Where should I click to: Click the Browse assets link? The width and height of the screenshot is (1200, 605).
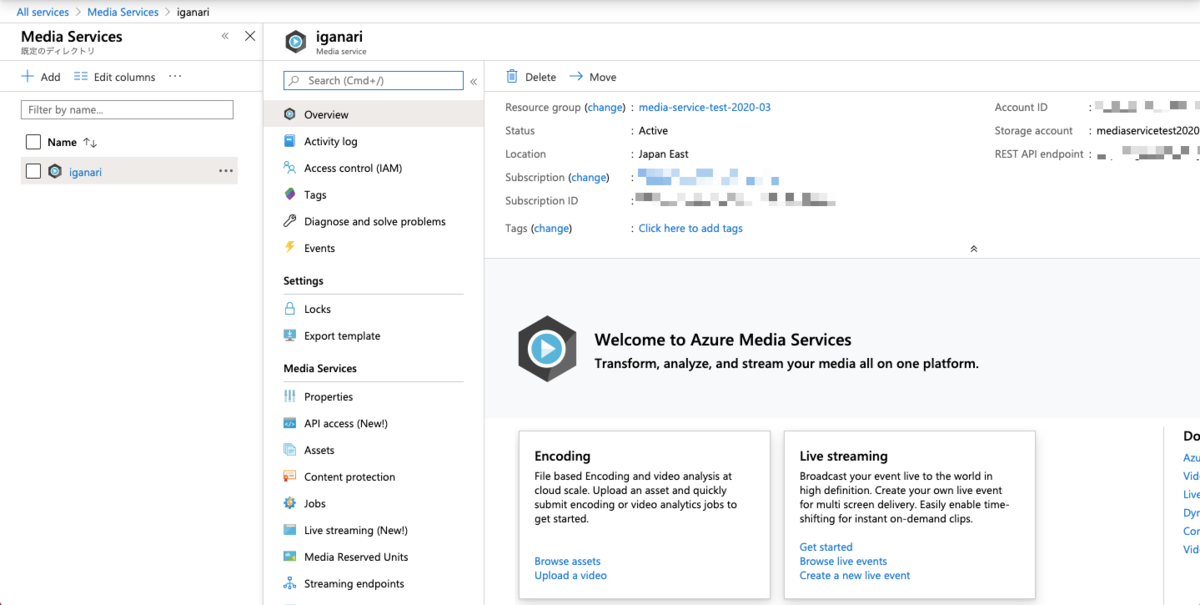567,561
